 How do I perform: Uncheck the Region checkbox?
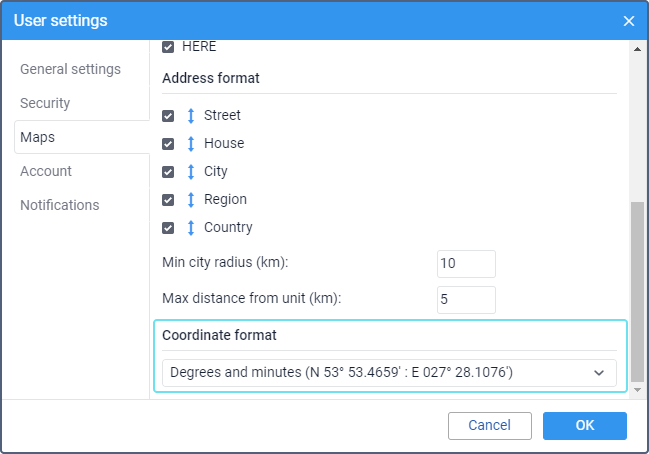[x=168, y=200]
